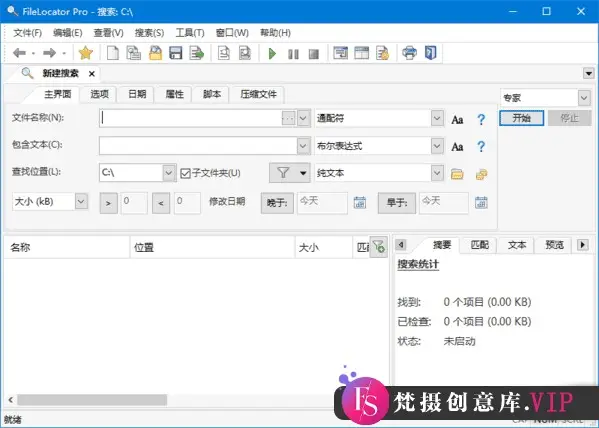The width and height of the screenshot is (599, 428).
Task: Expand the 纯文本 dropdown
Action: 437,173
